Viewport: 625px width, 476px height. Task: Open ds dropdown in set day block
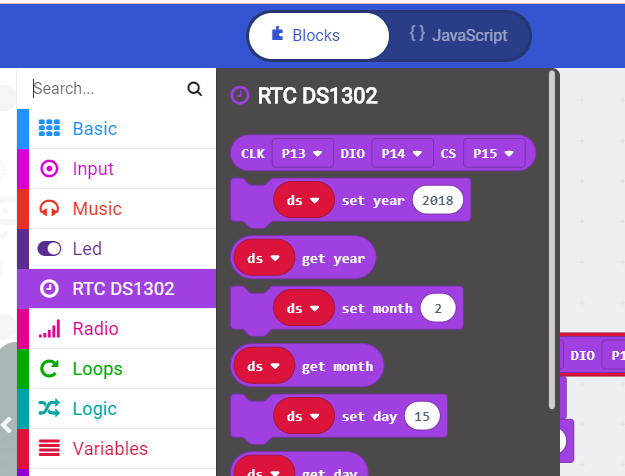pyautogui.click(x=303, y=416)
